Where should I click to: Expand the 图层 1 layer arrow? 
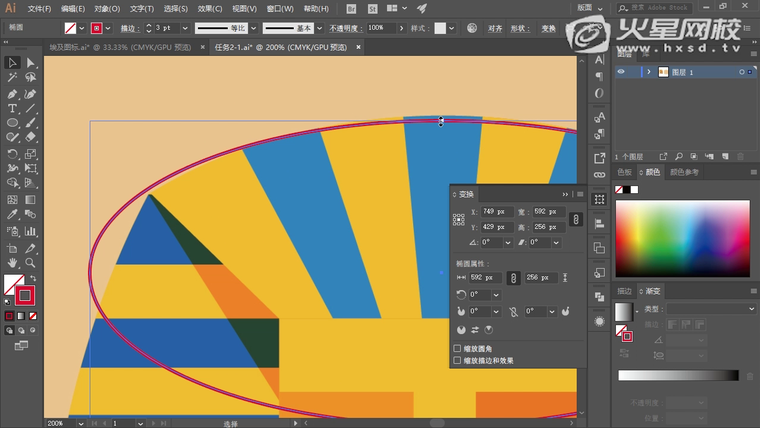tap(648, 72)
